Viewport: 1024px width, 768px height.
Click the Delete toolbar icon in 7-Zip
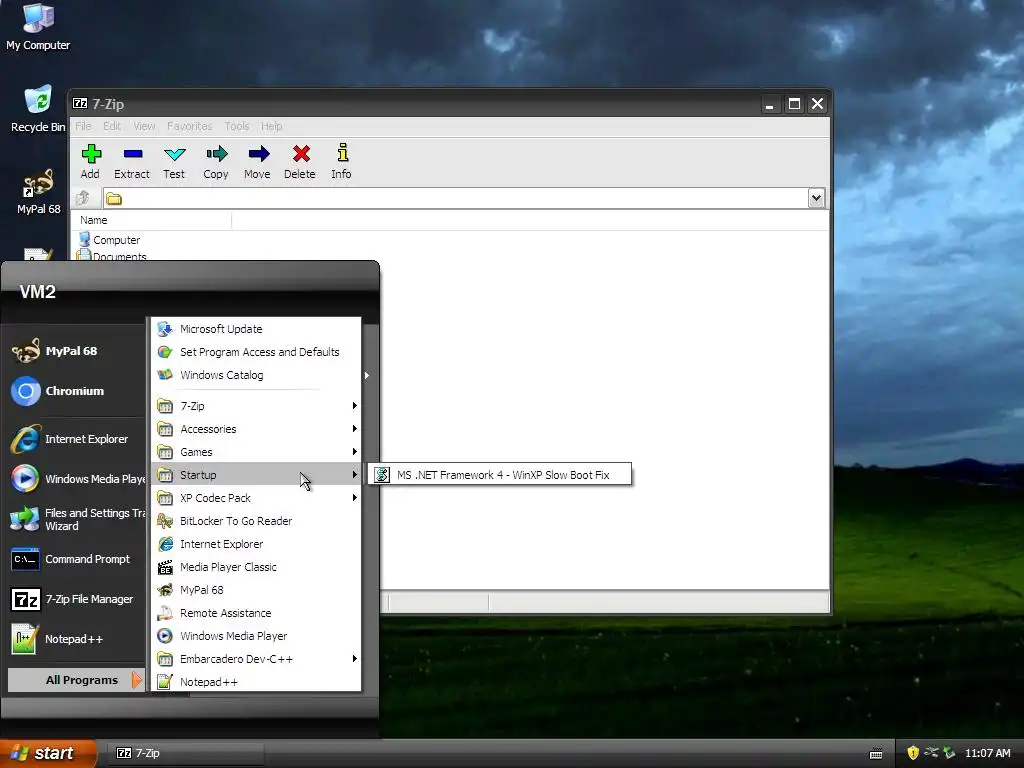point(300,161)
